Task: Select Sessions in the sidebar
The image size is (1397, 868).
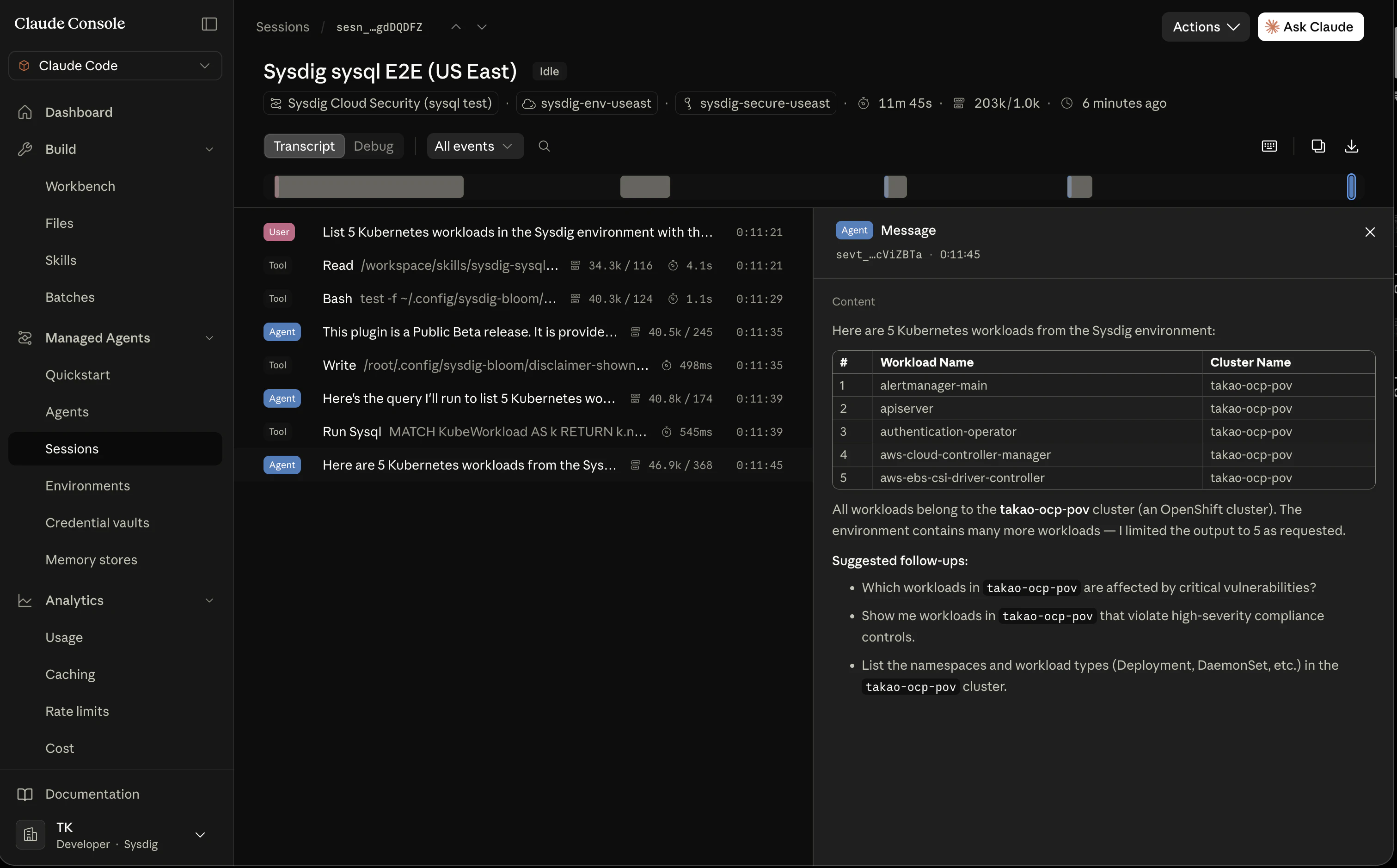Action: (x=116, y=449)
